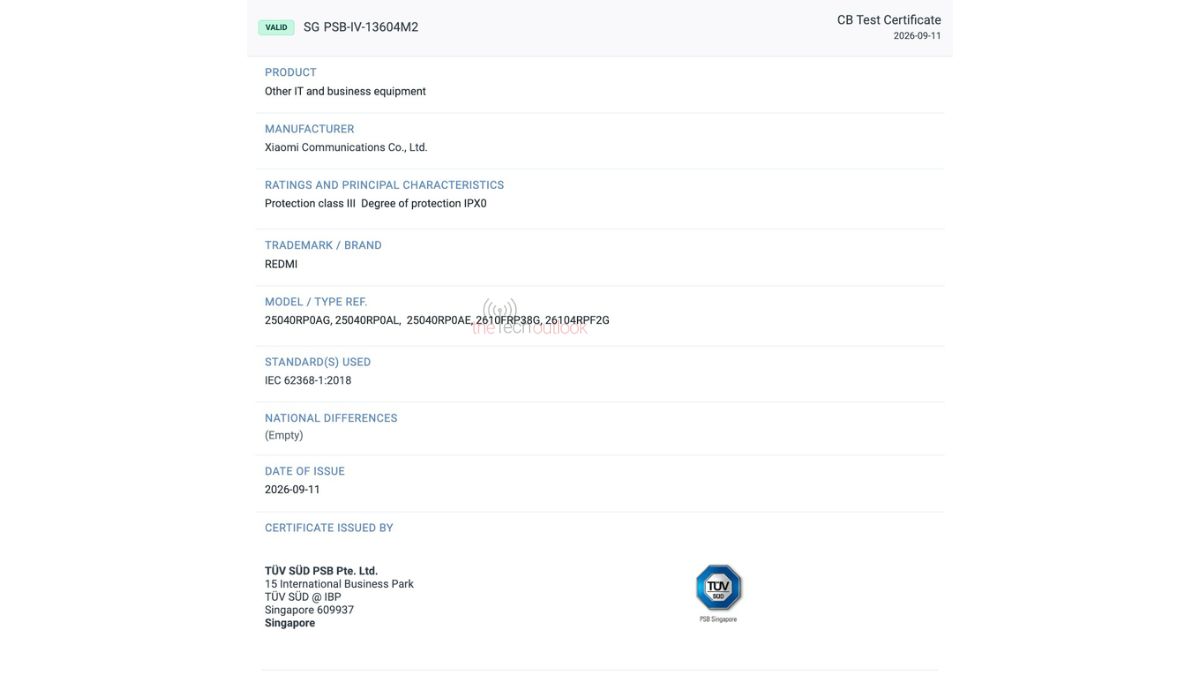Click the PRODUCT field label
Image resolution: width=1200 pixels, height=675 pixels.
tap(291, 72)
